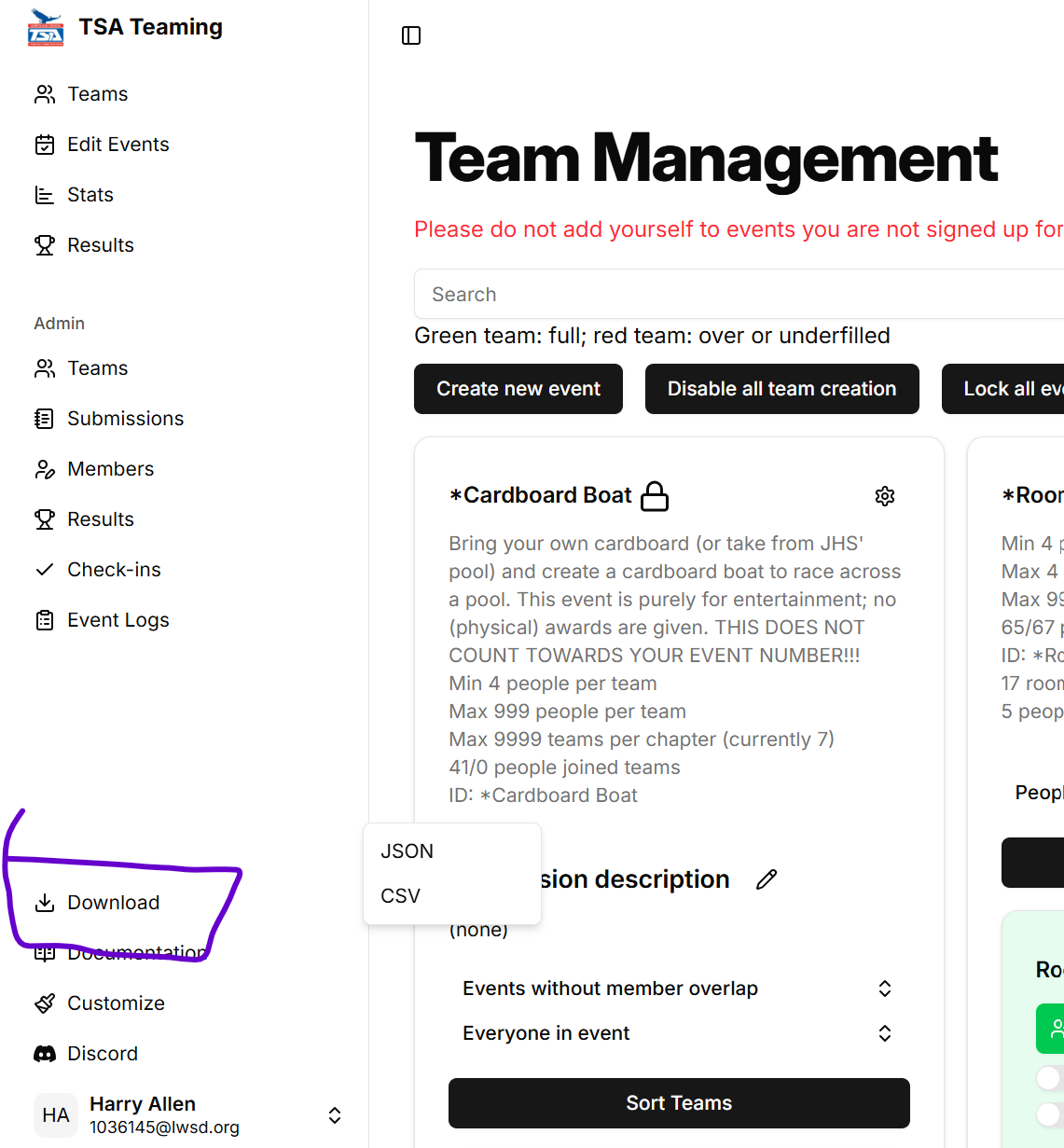Select CSV download format
The height and width of the screenshot is (1148, 1064).
(401, 896)
